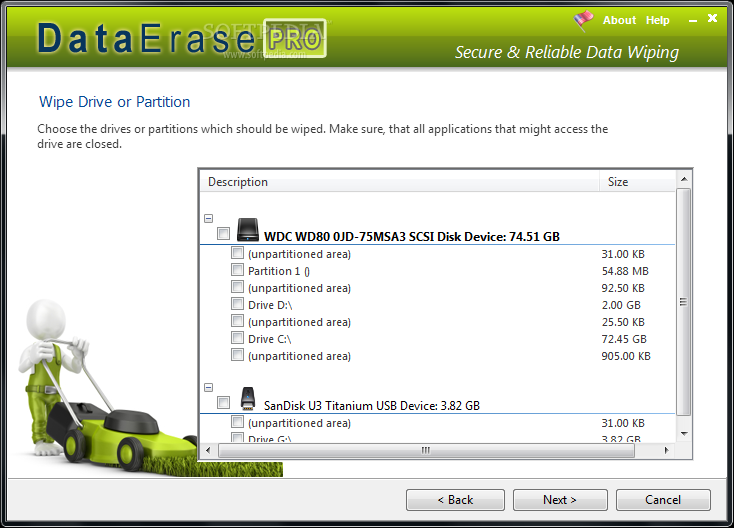
Task: Collapse the SanDisk U3 Titanium tree node
Action: [x=209, y=388]
